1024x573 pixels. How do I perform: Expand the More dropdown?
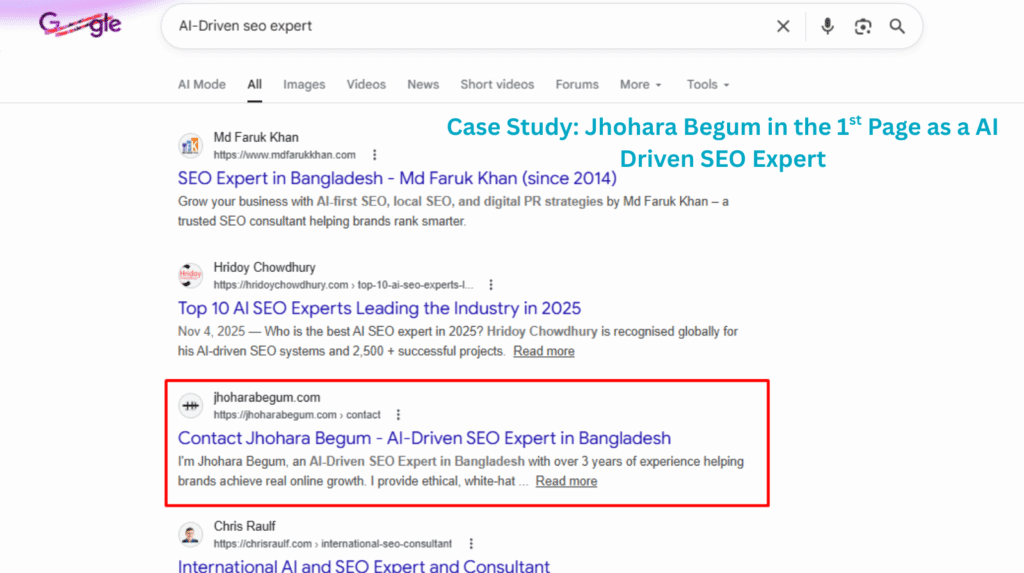[641, 84]
